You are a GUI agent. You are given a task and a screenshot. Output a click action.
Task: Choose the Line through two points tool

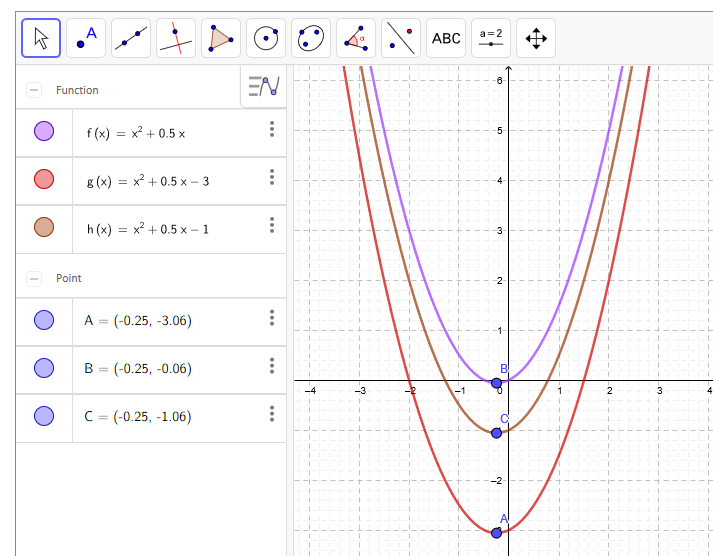[131, 39]
